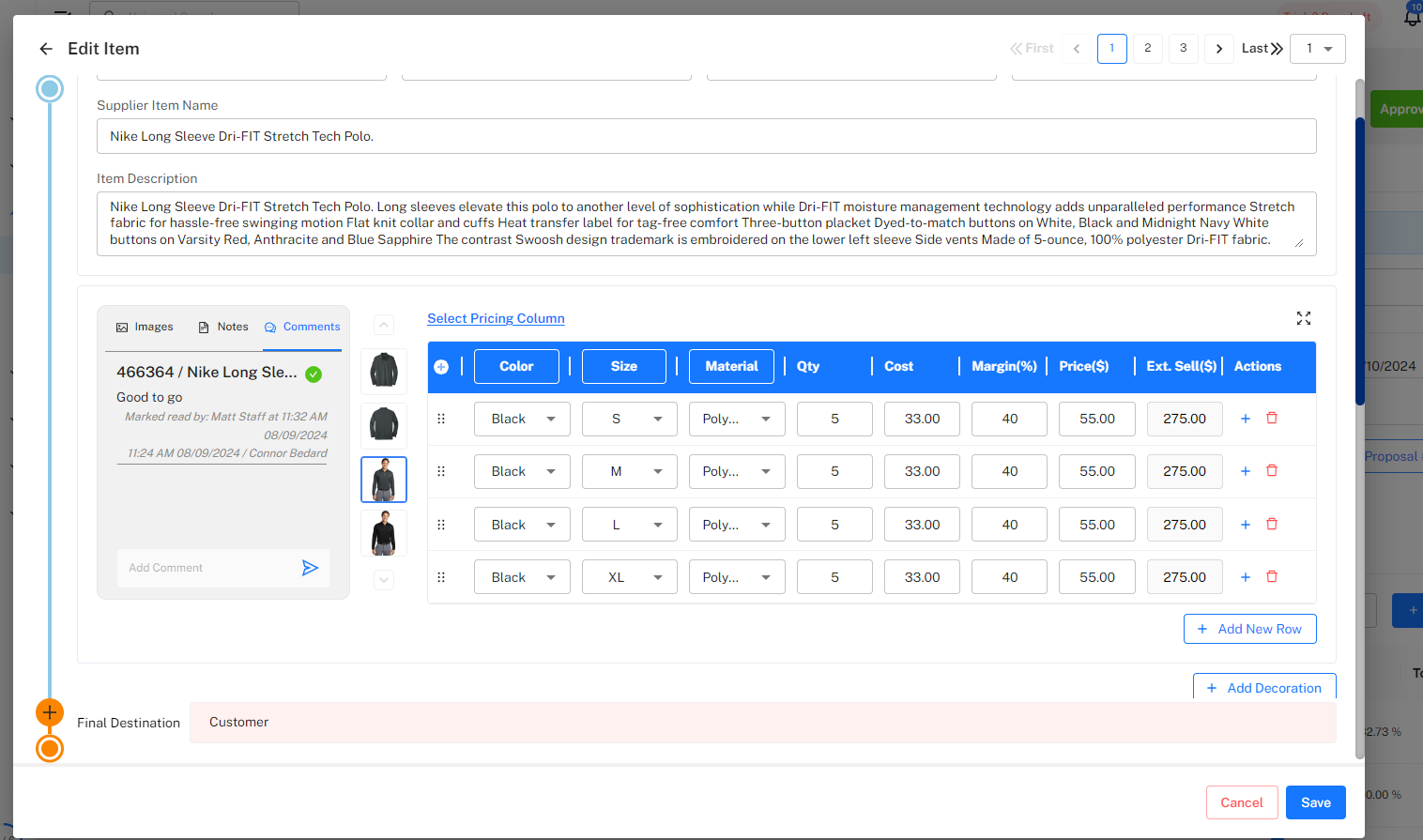
Task: Open the Size XL dropdown
Action: (630, 578)
